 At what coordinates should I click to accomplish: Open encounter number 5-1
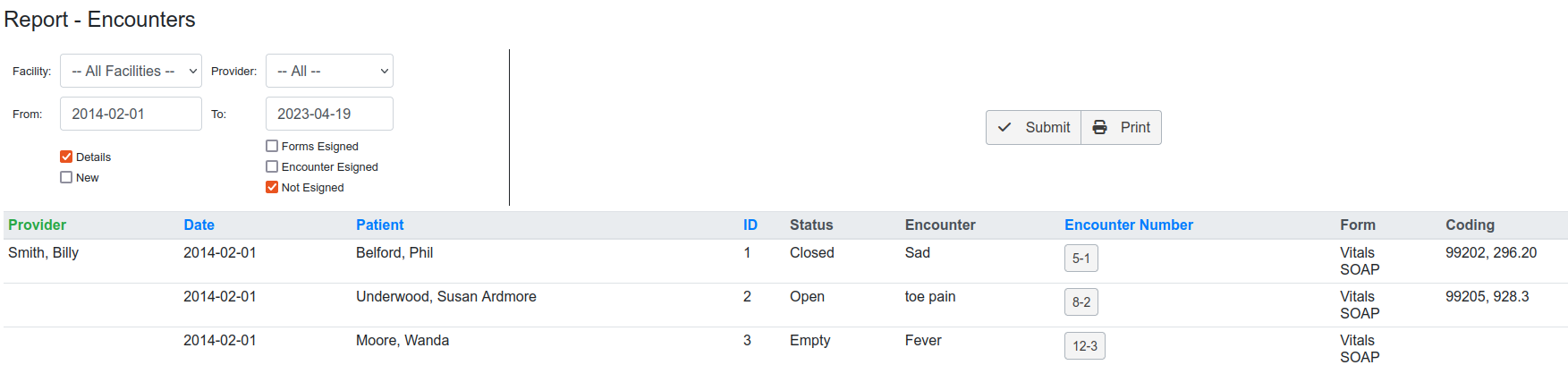pos(1081,259)
